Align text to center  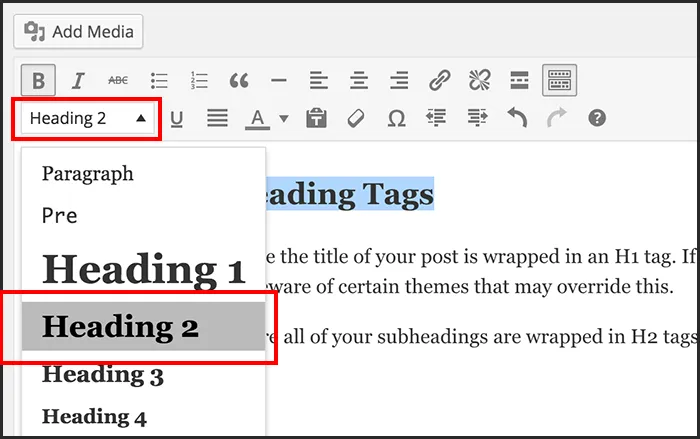tap(359, 81)
